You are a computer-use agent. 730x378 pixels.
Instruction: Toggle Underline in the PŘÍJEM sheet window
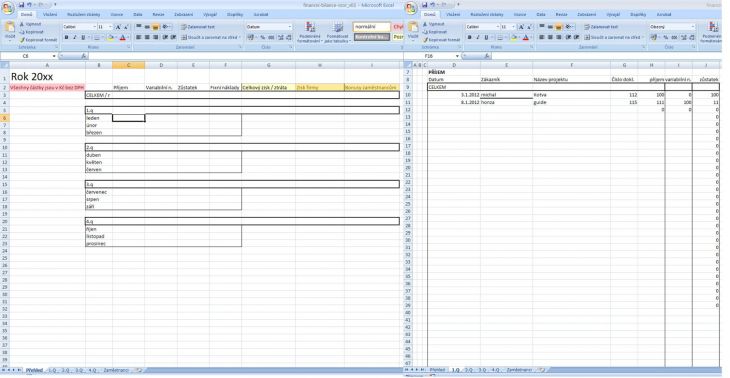tap(487, 37)
